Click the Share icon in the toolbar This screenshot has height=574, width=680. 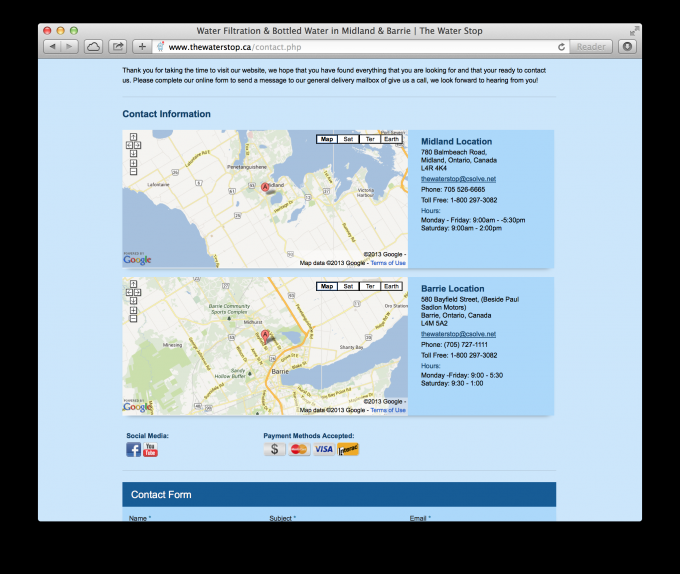(118, 46)
